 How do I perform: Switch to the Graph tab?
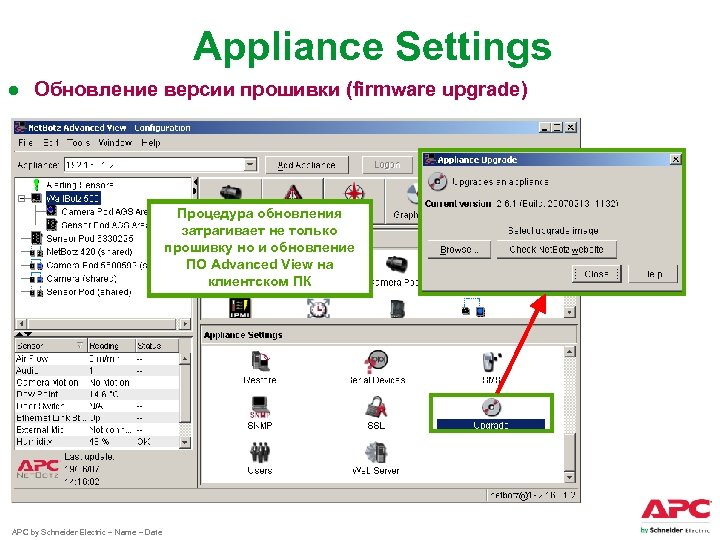pyautogui.click(x=406, y=201)
